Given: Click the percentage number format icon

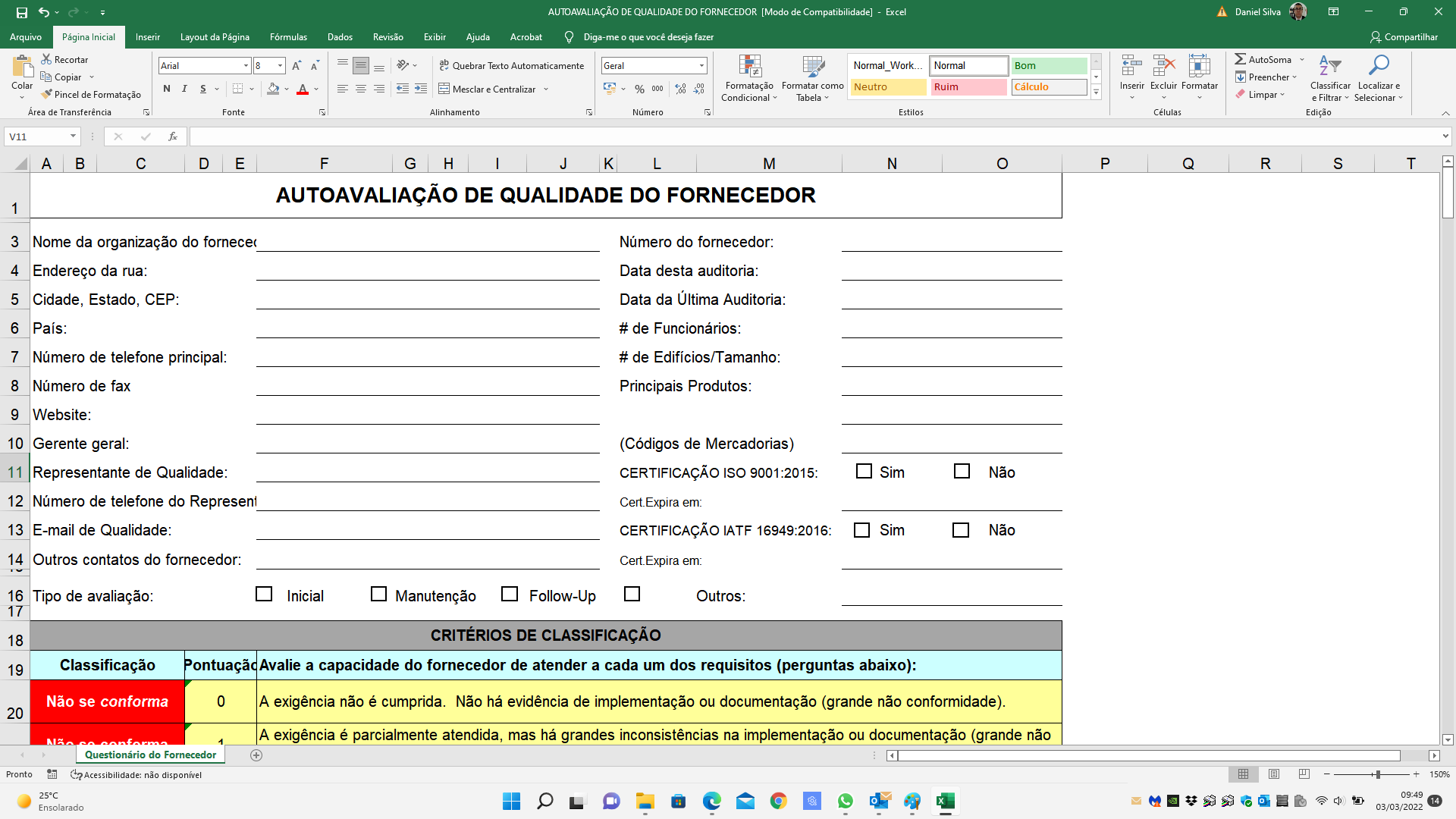Looking at the screenshot, I should click(639, 89).
